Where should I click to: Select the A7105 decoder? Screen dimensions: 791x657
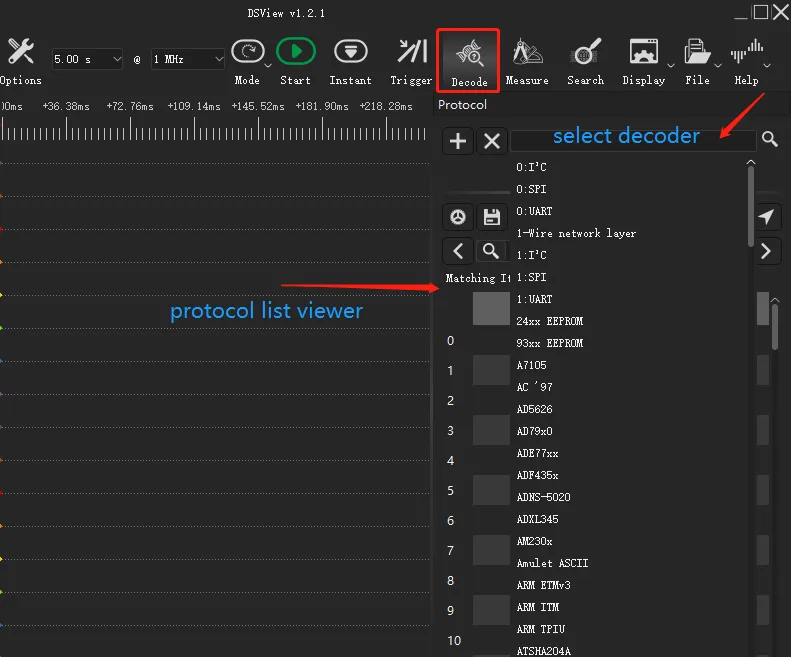click(x=531, y=365)
